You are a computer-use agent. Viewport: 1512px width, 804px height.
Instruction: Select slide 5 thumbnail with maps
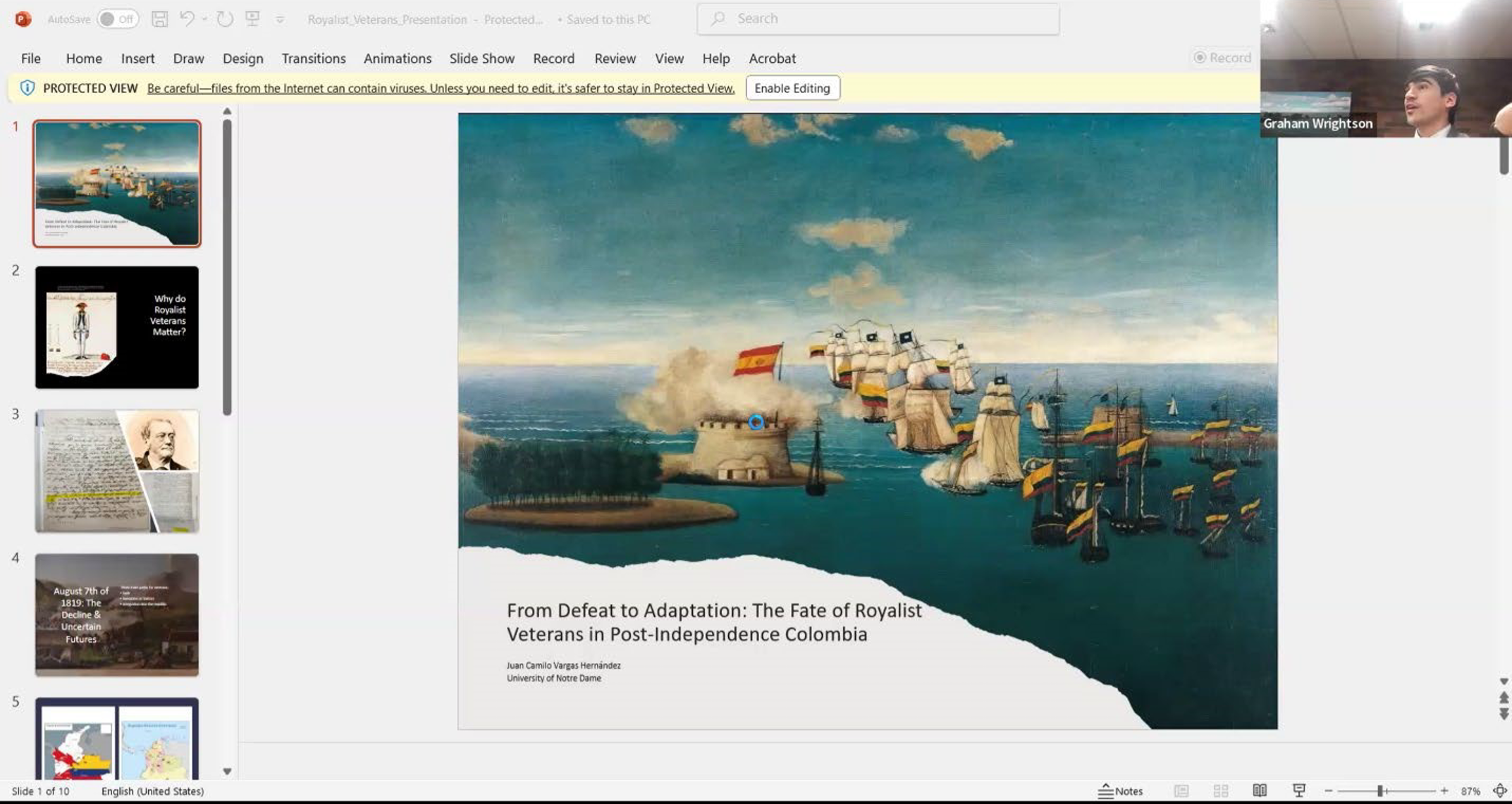(x=117, y=738)
